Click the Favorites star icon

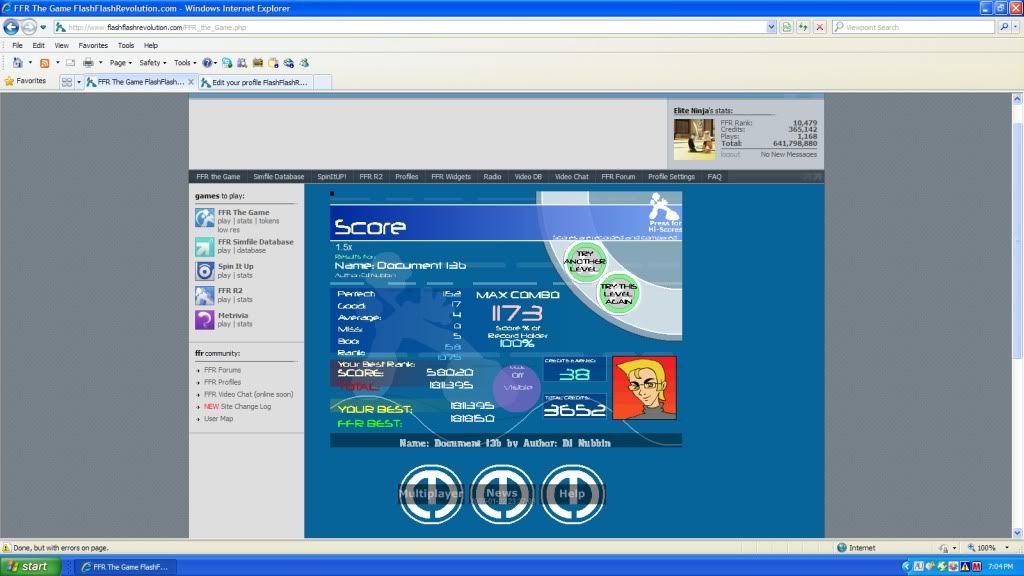[x=9, y=81]
